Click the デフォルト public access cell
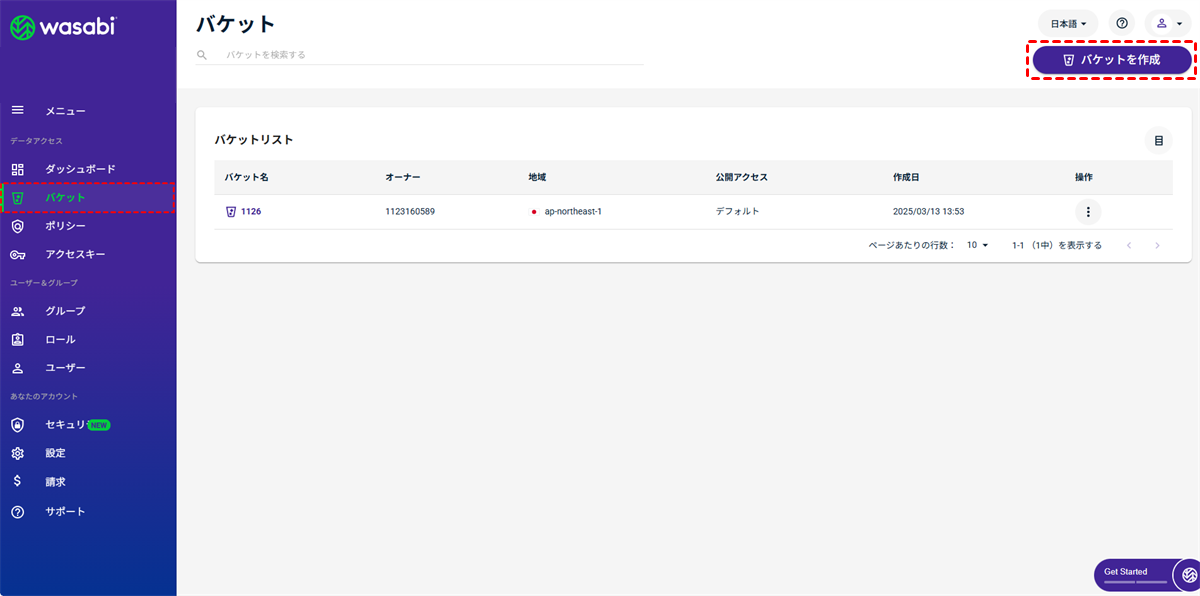 coord(738,212)
